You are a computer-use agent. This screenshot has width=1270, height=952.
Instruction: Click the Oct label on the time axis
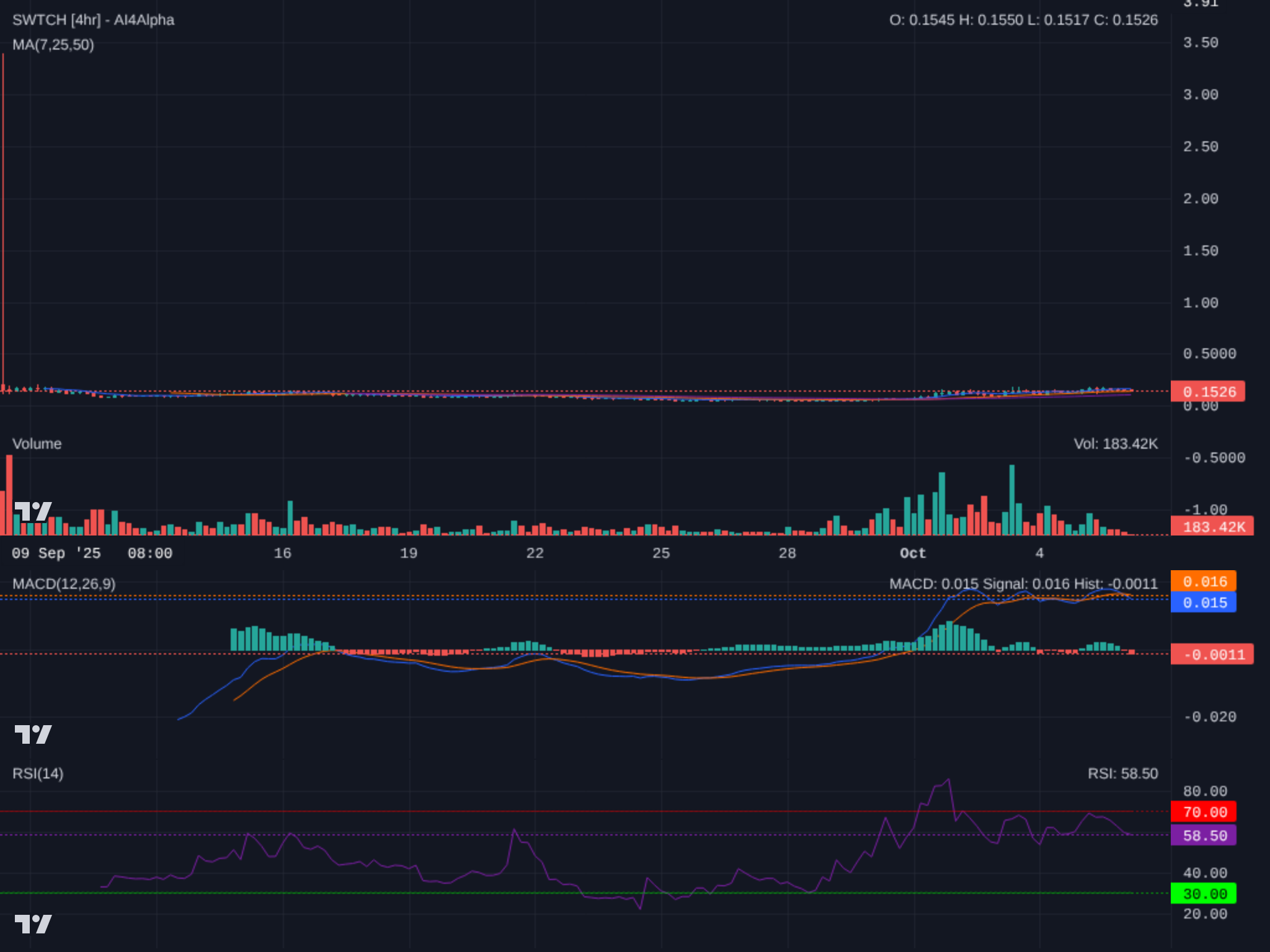(912, 553)
